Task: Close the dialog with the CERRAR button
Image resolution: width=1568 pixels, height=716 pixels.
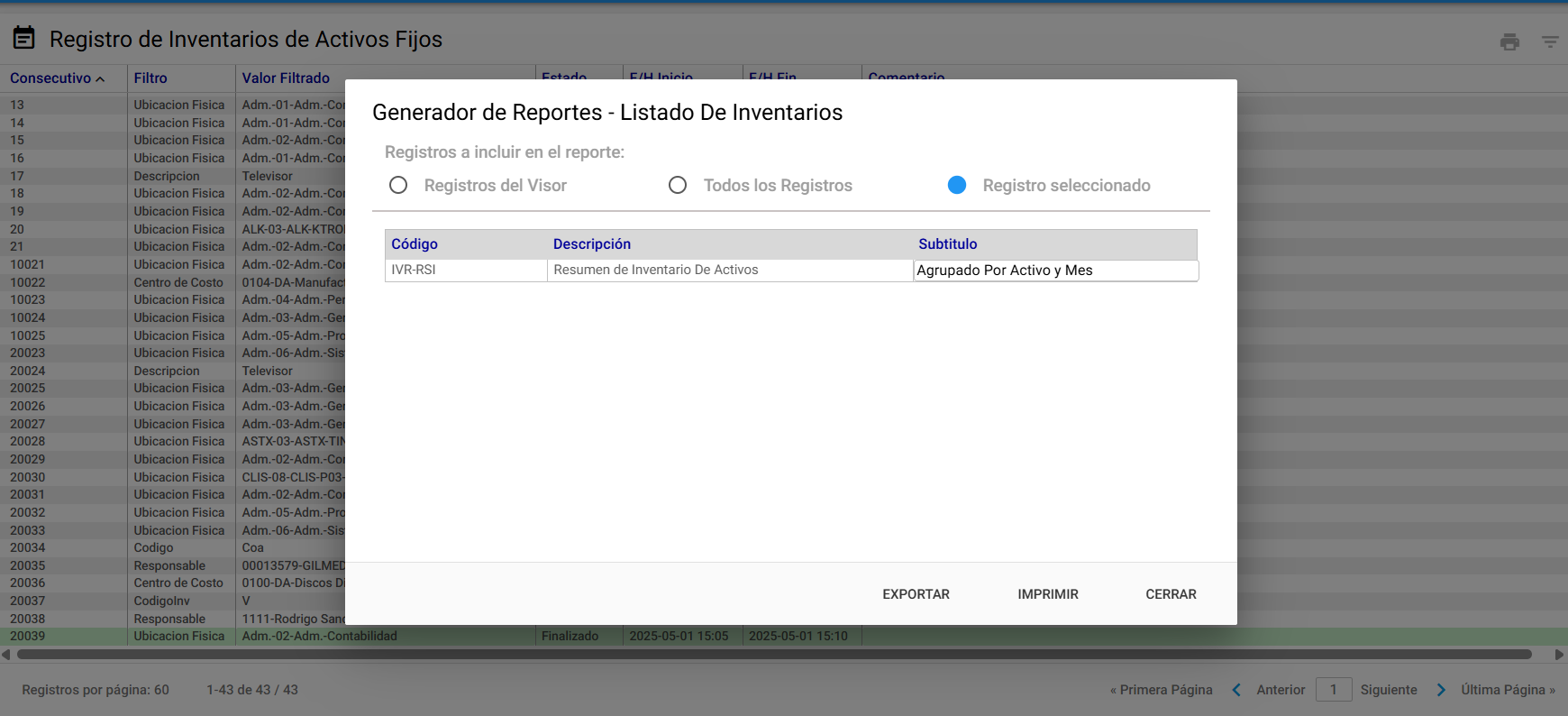Action: point(1171,594)
